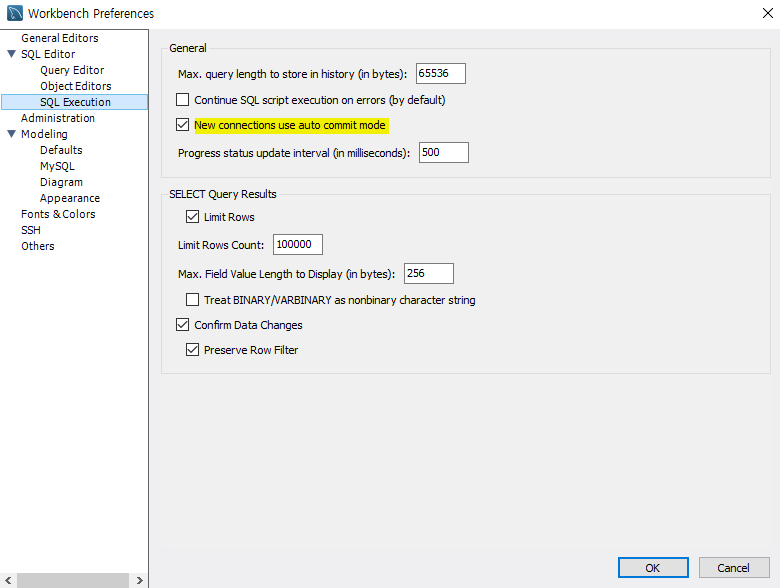Open Query Editor preferences page
The height and width of the screenshot is (588, 780).
click(x=72, y=70)
